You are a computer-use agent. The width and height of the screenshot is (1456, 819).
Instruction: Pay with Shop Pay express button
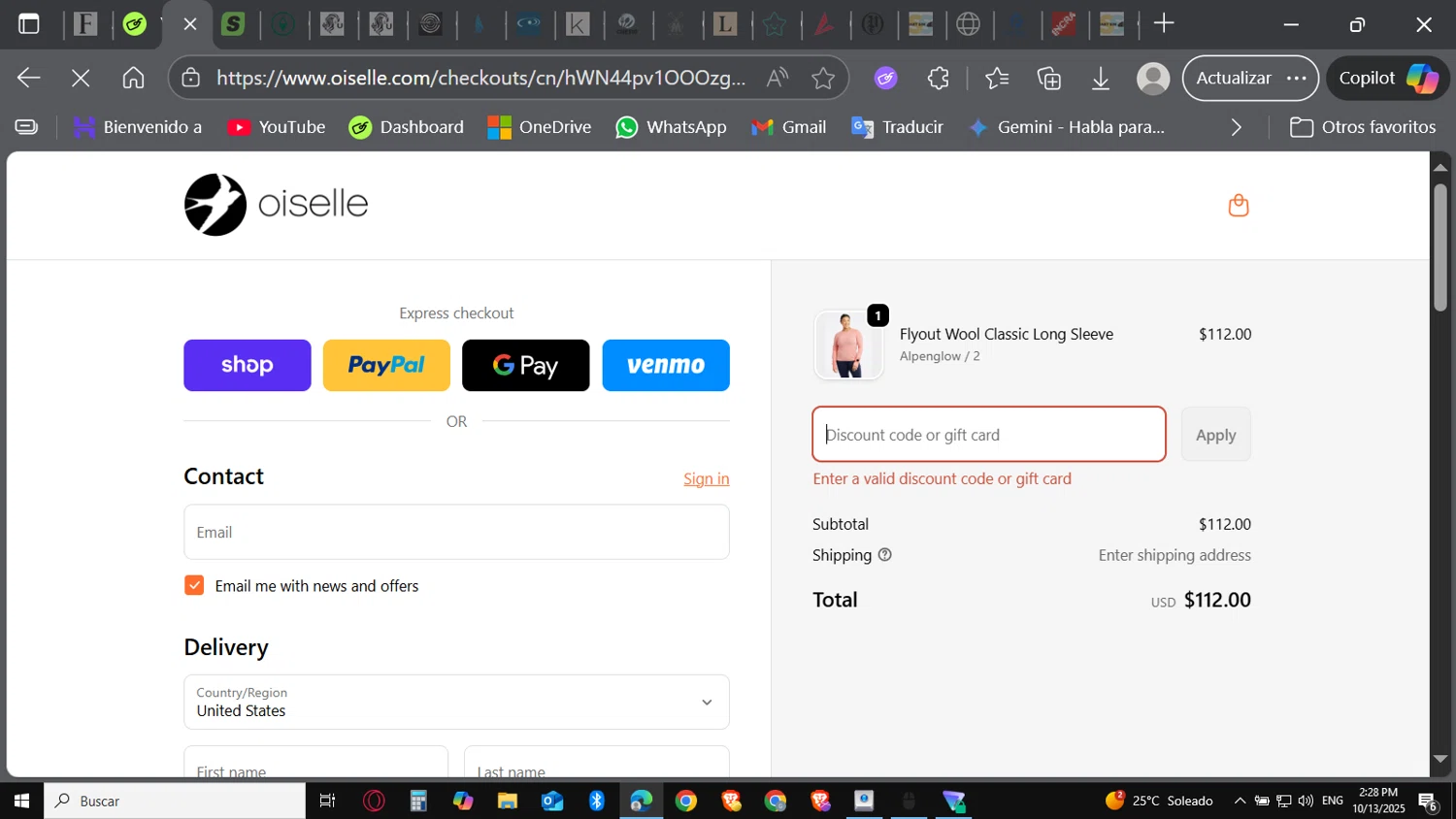pos(248,365)
